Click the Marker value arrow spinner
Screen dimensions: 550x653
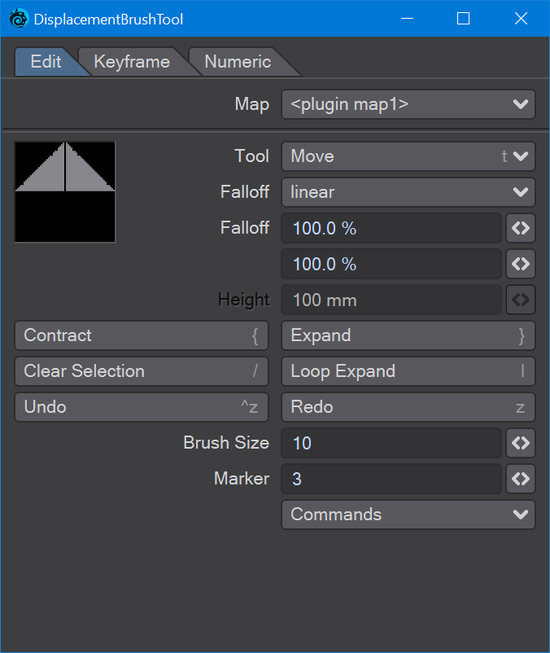pyautogui.click(x=520, y=479)
